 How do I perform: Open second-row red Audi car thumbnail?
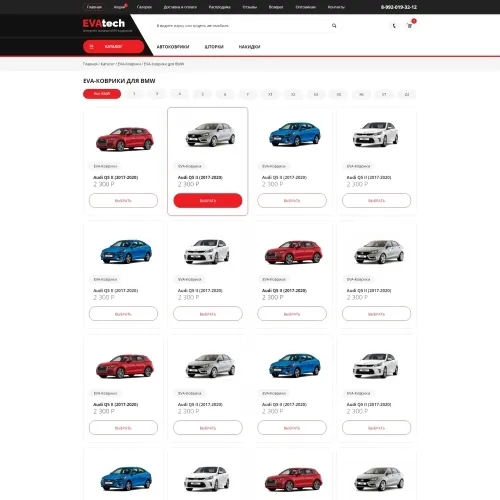coord(293,253)
